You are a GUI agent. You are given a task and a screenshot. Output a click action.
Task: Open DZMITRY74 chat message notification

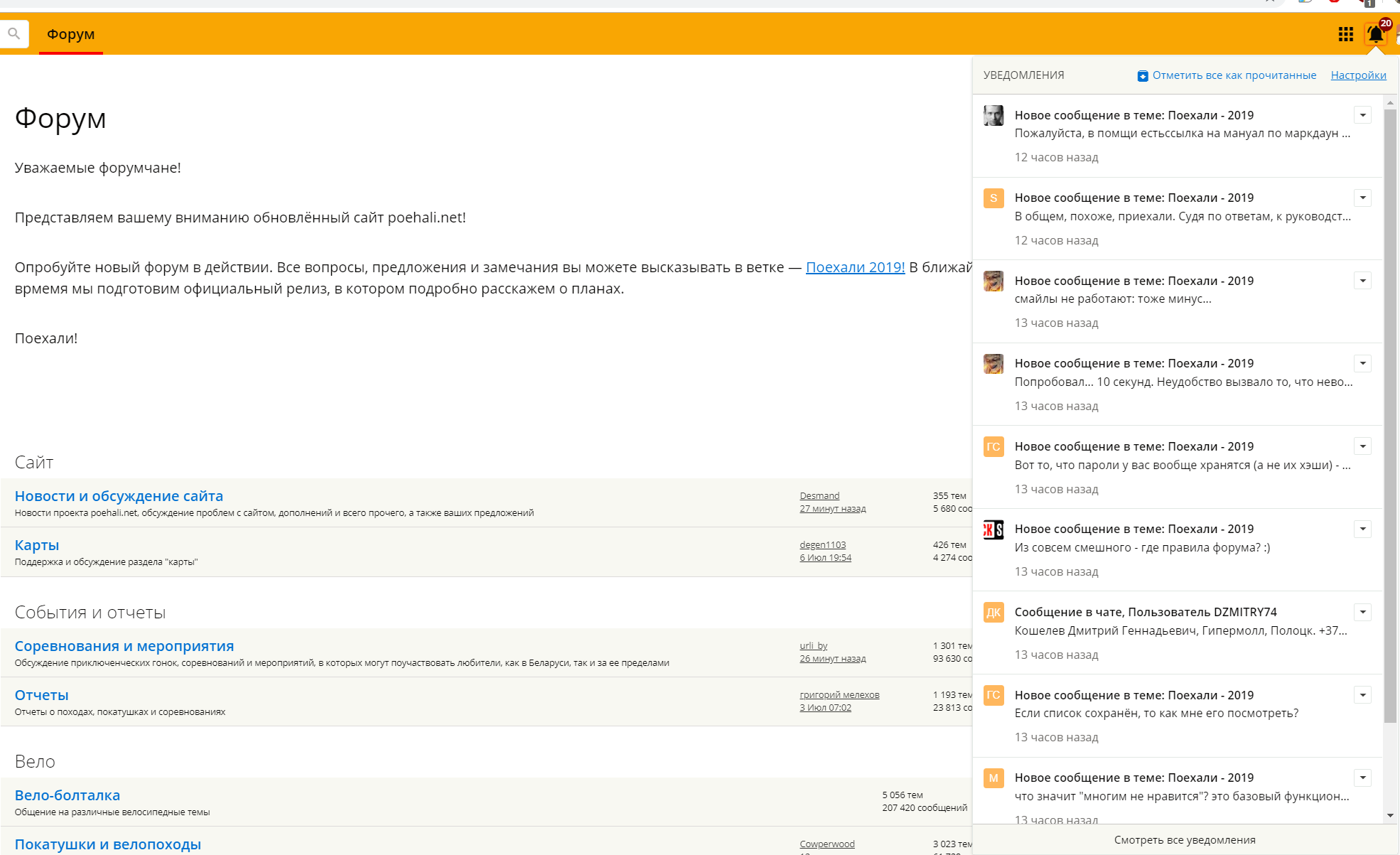[1178, 633]
